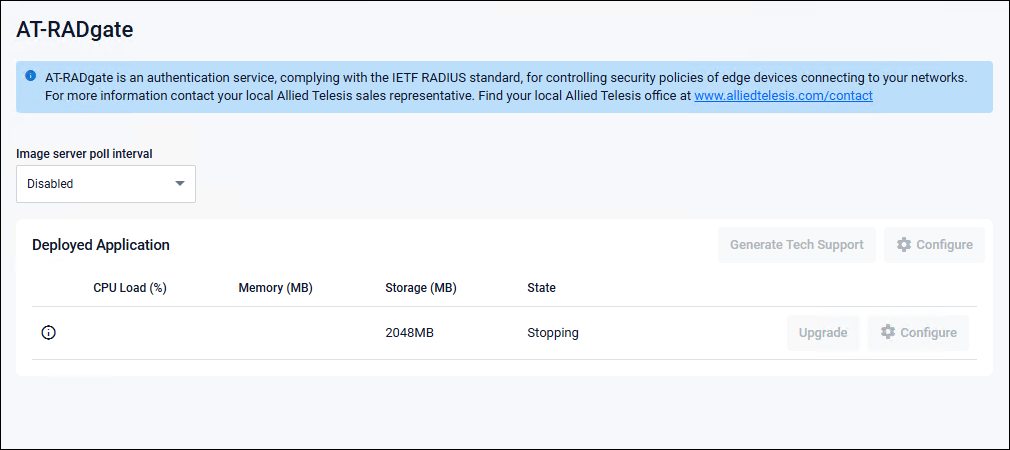Open the alliedtelesis.com/contact link
This screenshot has width=1010, height=450.
[783, 96]
